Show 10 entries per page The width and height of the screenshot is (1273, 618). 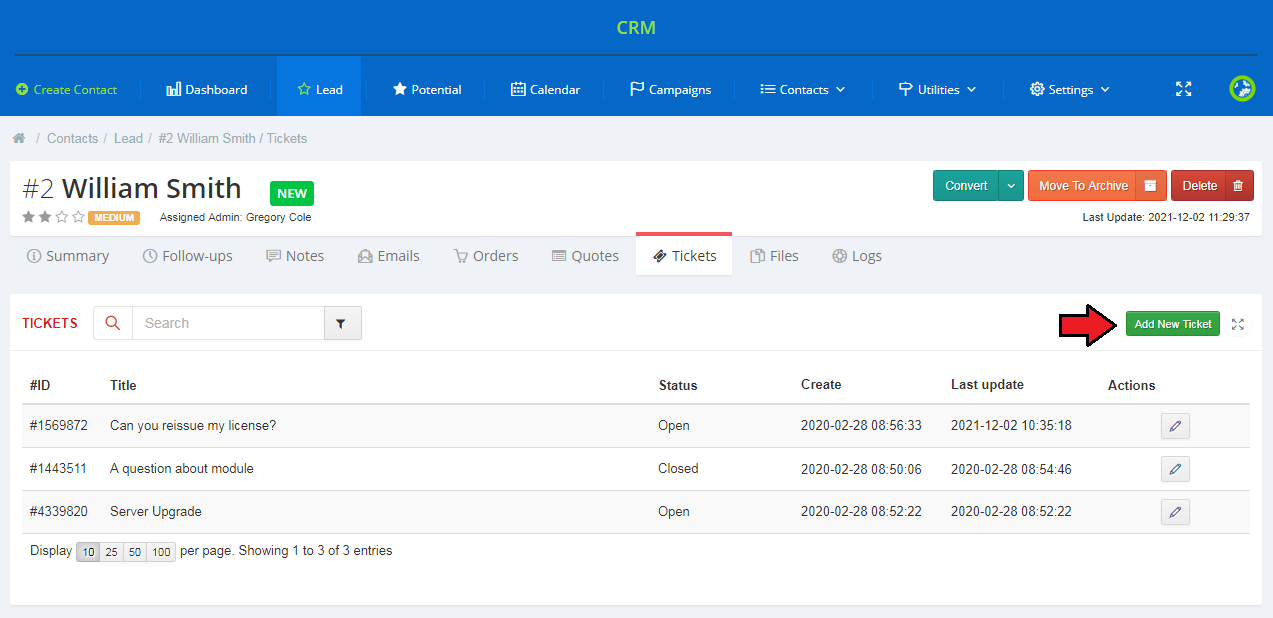88,552
